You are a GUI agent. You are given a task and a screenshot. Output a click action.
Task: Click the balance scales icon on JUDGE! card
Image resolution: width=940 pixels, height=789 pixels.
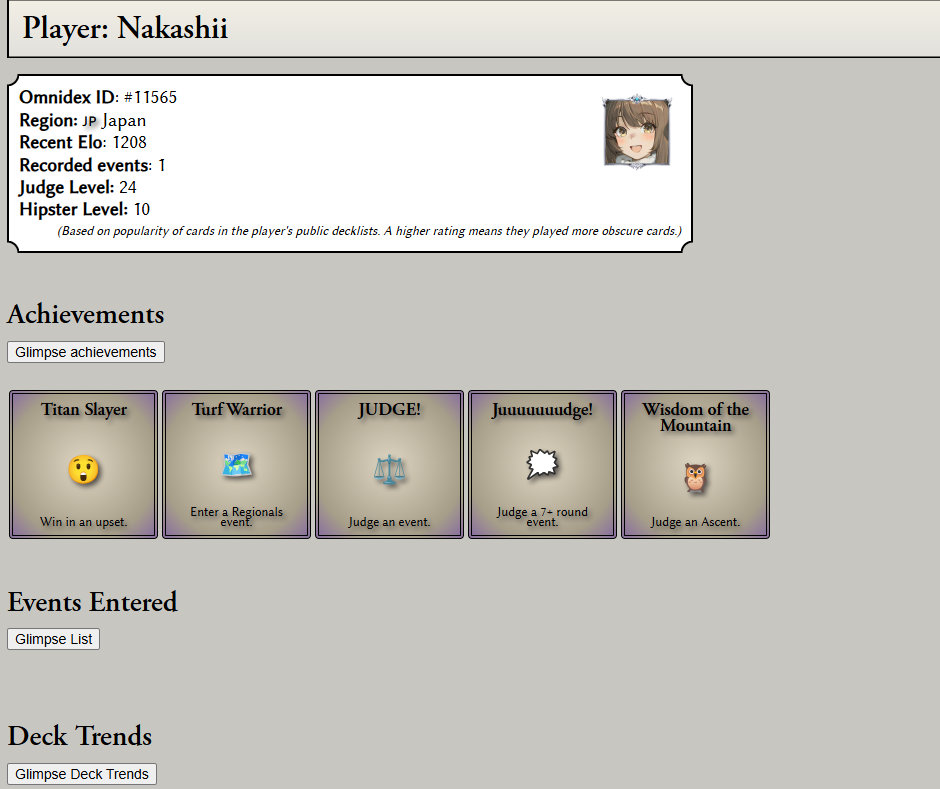point(389,470)
